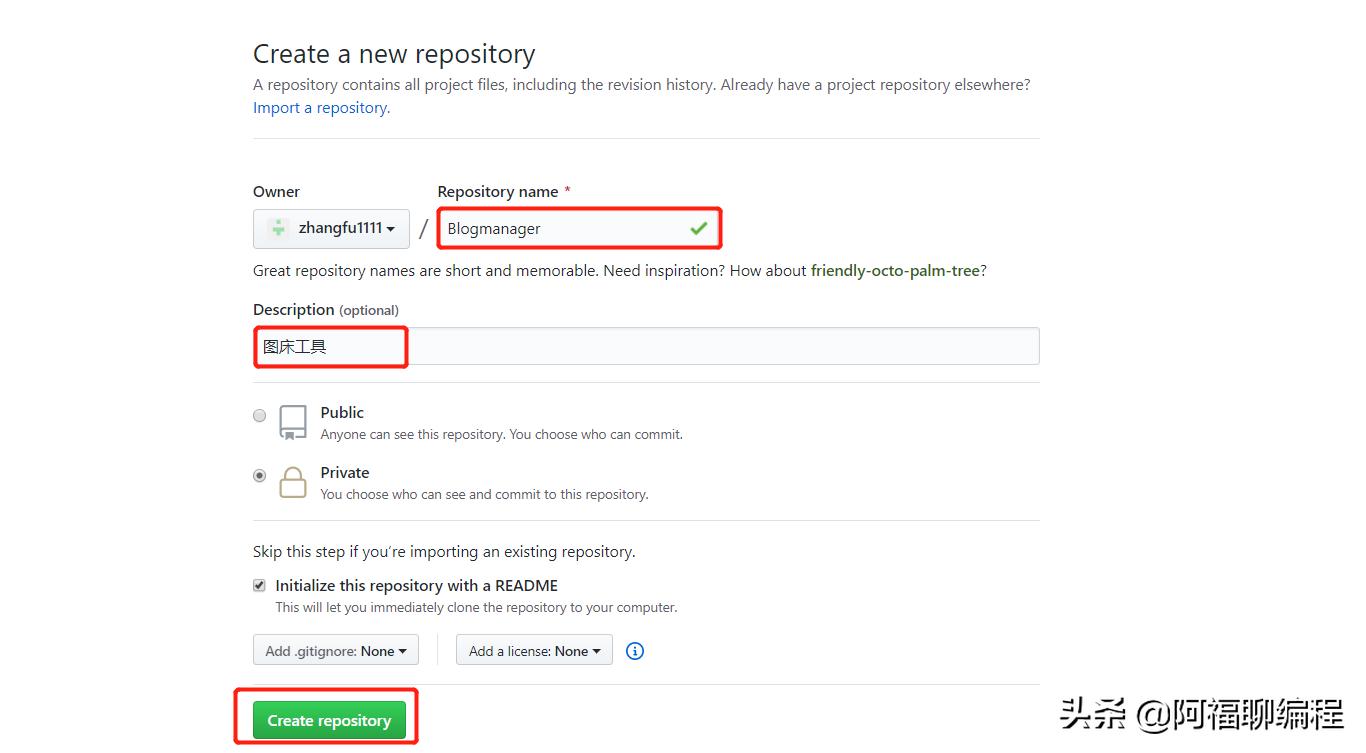Expand the Add a license dropdown
The width and height of the screenshot is (1366, 753).
(x=534, y=651)
